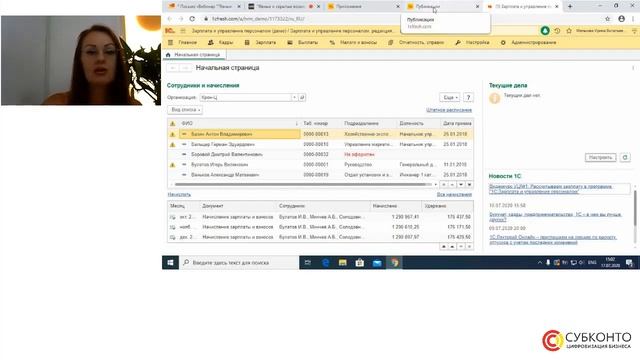Click the navigate-back arrow beside Начальная страница
The height and width of the screenshot is (360, 640).
pos(173,68)
